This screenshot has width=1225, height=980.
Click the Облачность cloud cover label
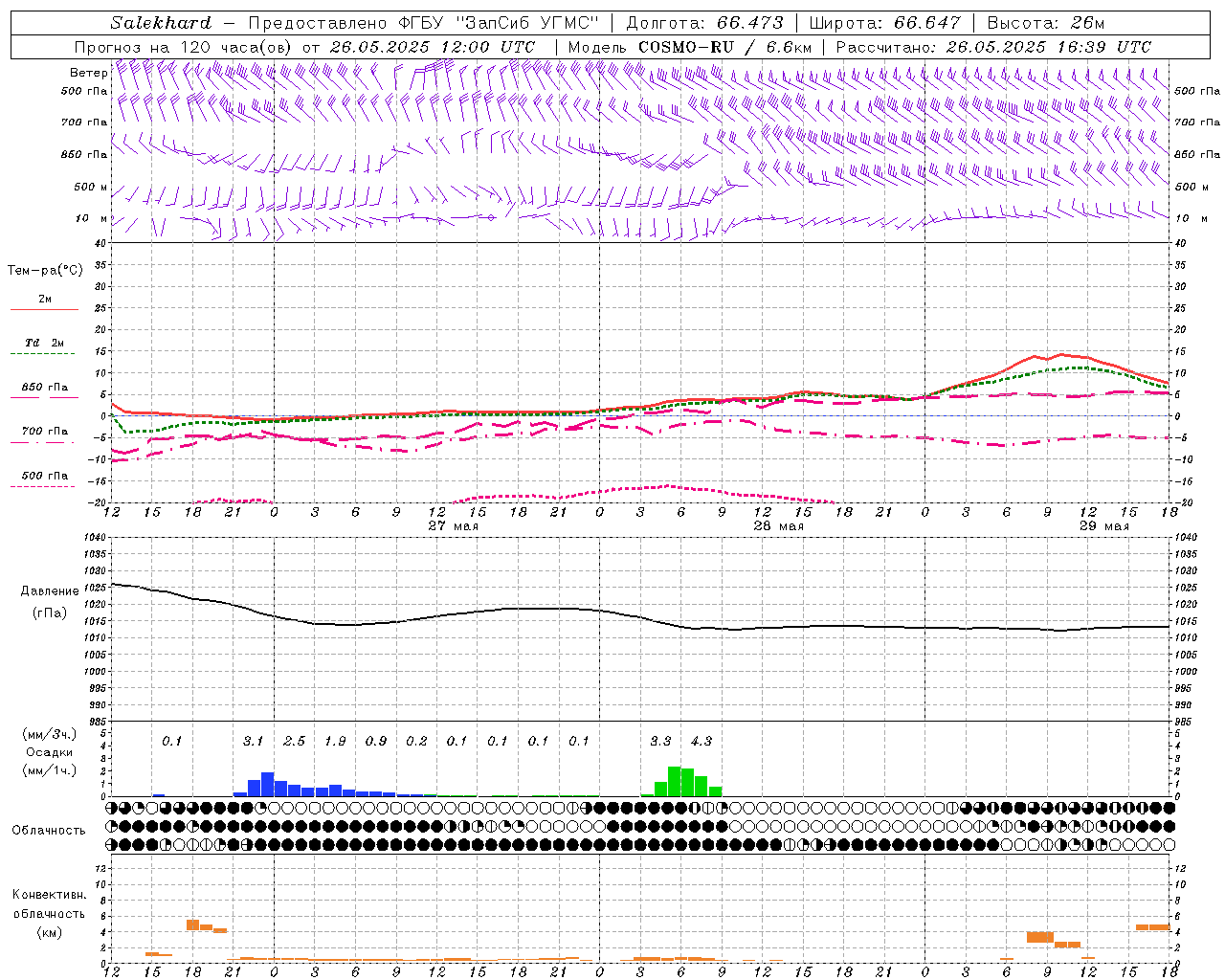click(x=49, y=831)
